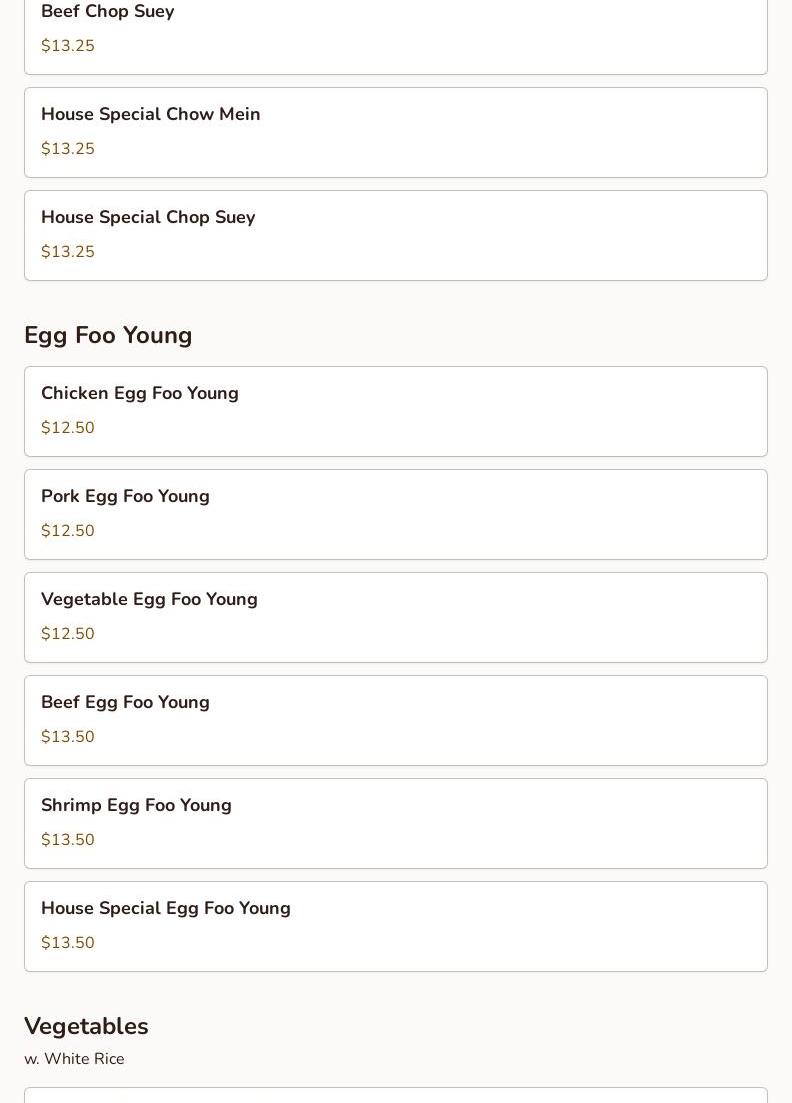792x1103 pixels.
Task: Click the Pork Egg Foo Young price
Action: (68, 531)
